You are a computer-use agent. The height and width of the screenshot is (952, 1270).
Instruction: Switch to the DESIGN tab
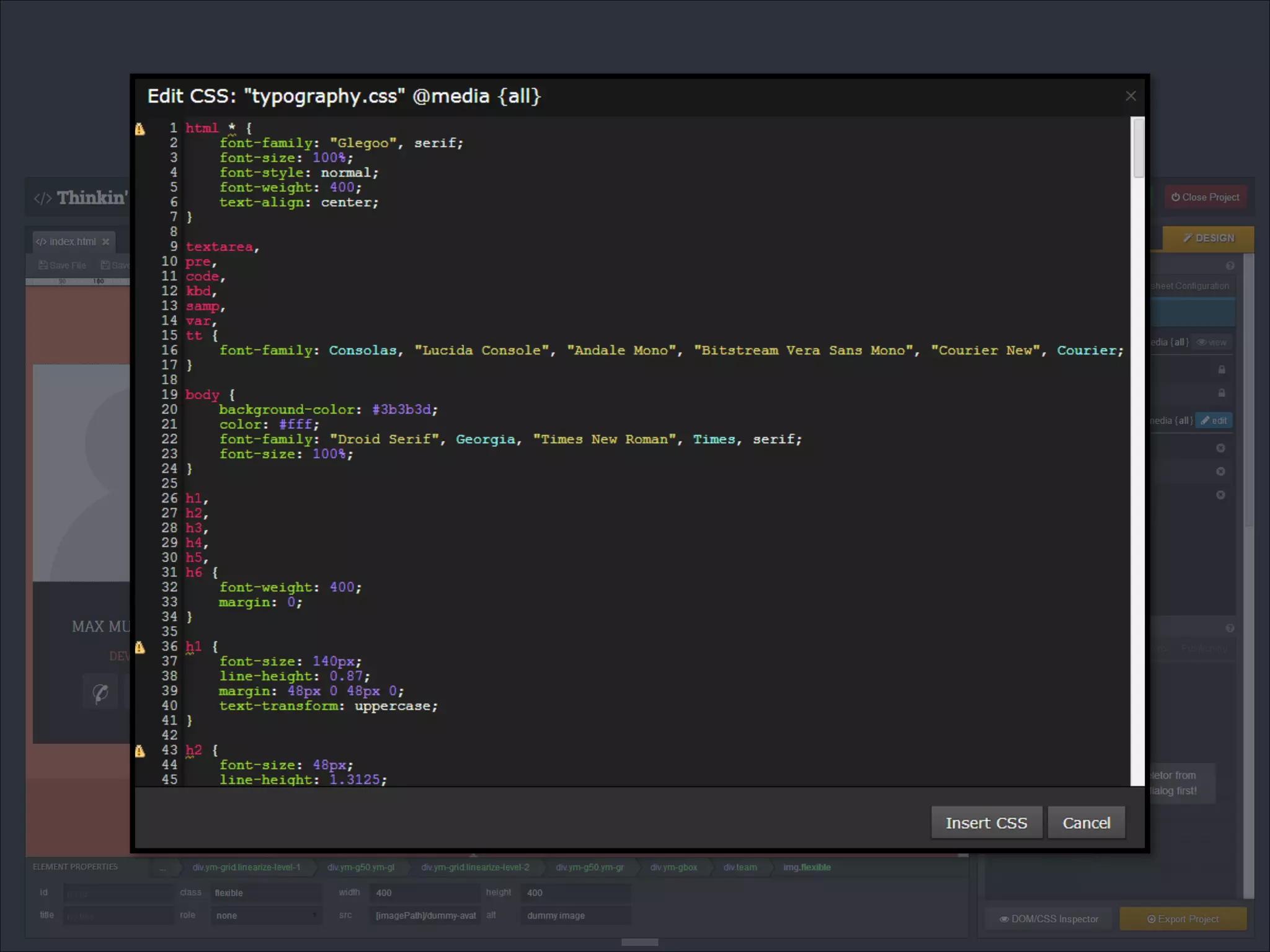click(x=1208, y=238)
